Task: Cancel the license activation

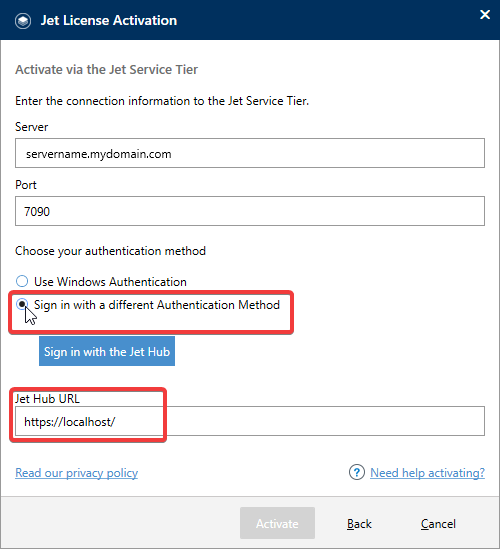Action: click(438, 524)
